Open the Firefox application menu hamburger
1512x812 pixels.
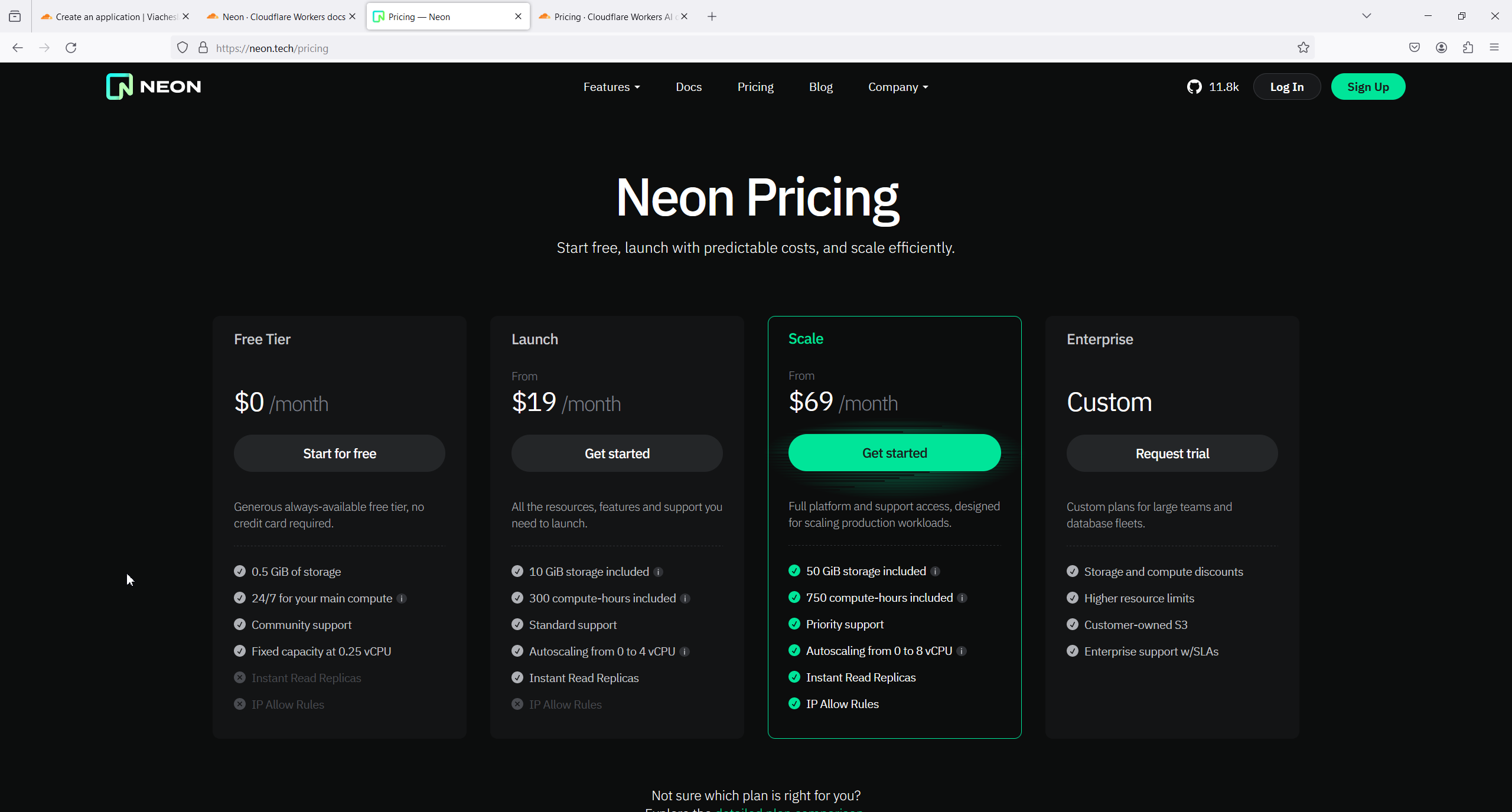(x=1494, y=48)
